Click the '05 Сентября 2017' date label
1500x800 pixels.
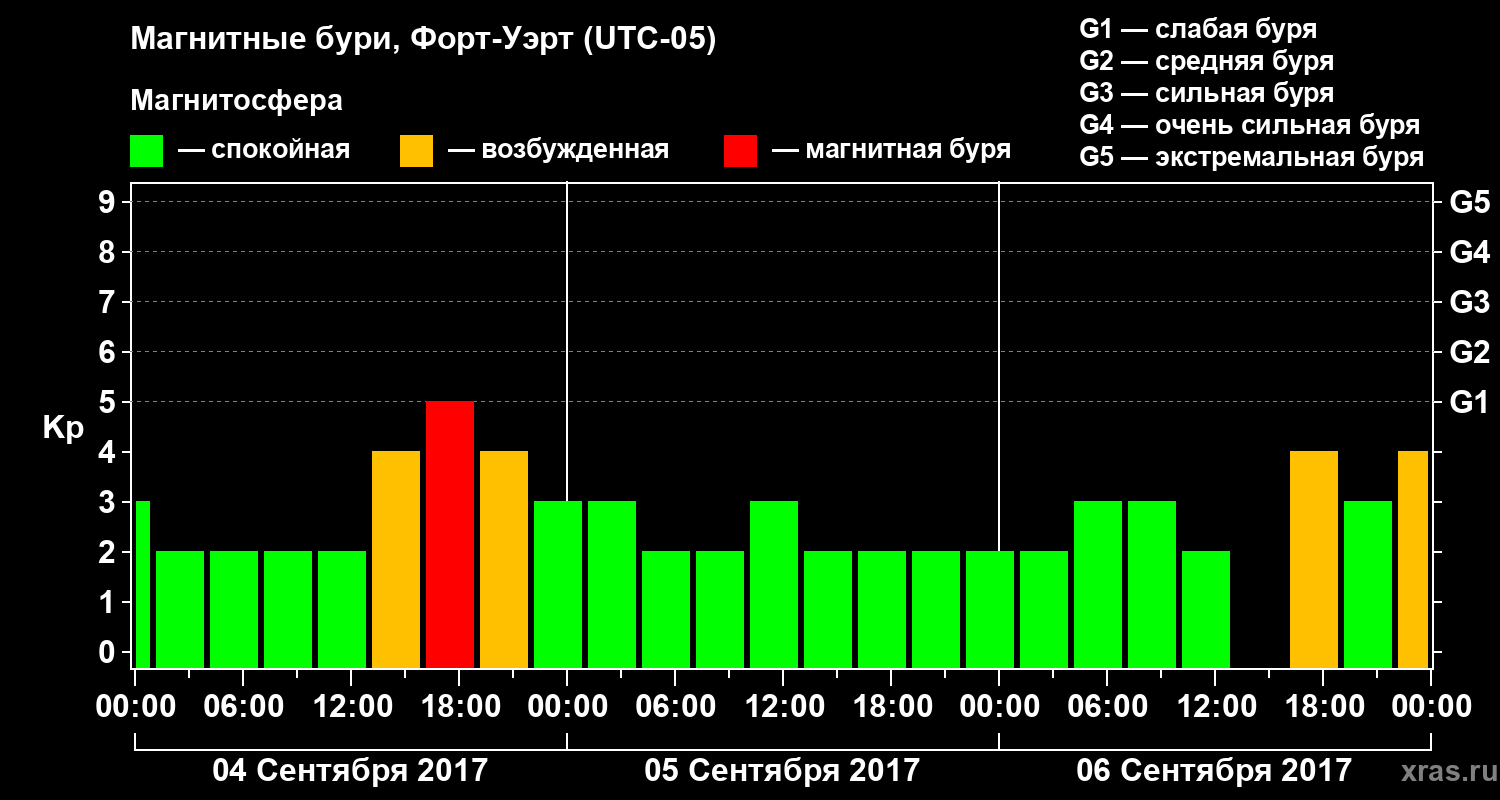tap(782, 770)
